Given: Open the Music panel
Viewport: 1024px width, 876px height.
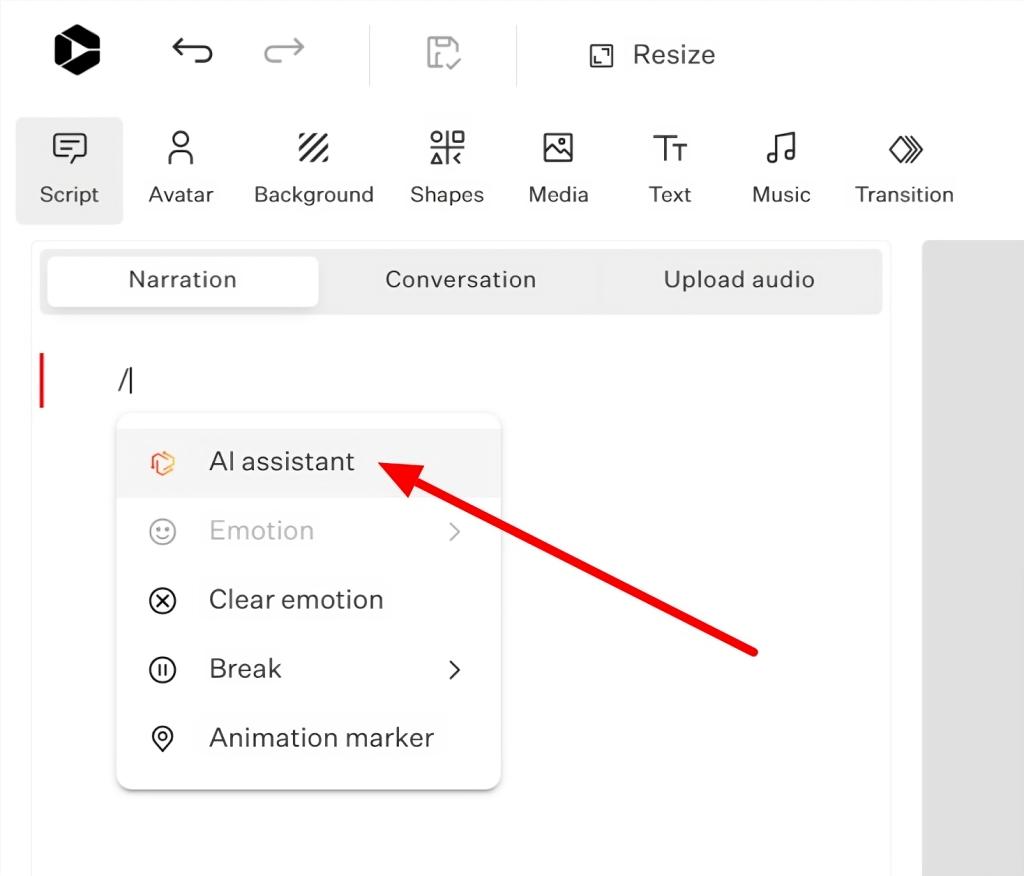Looking at the screenshot, I should pyautogui.click(x=781, y=170).
